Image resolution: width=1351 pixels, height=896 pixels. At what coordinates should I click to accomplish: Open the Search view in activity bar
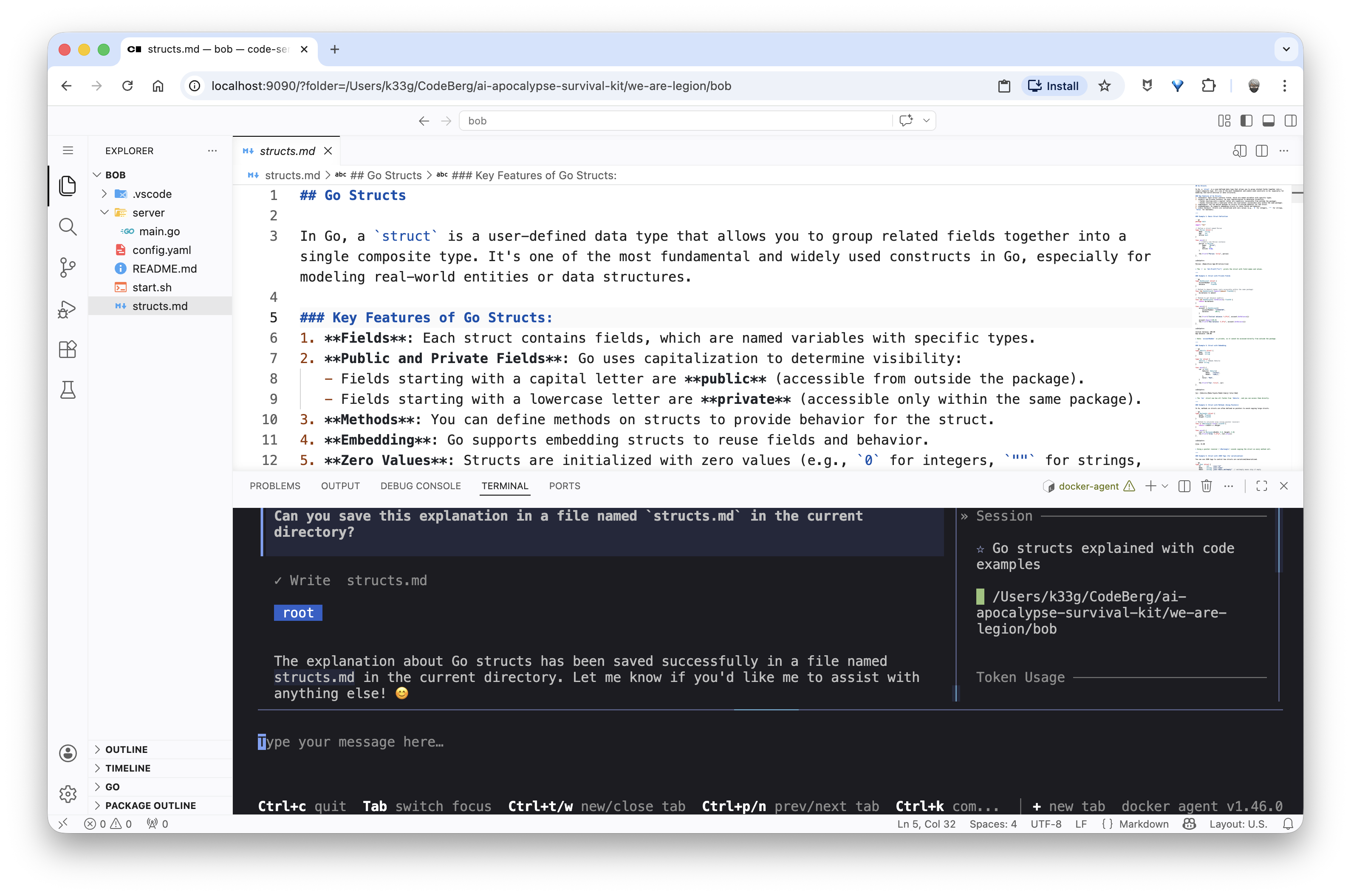point(68,227)
